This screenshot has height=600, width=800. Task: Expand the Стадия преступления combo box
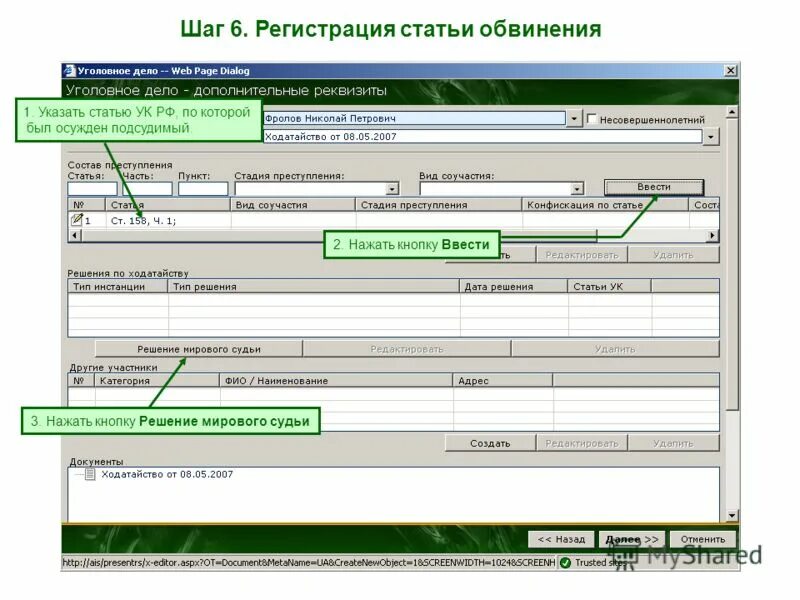coord(392,187)
